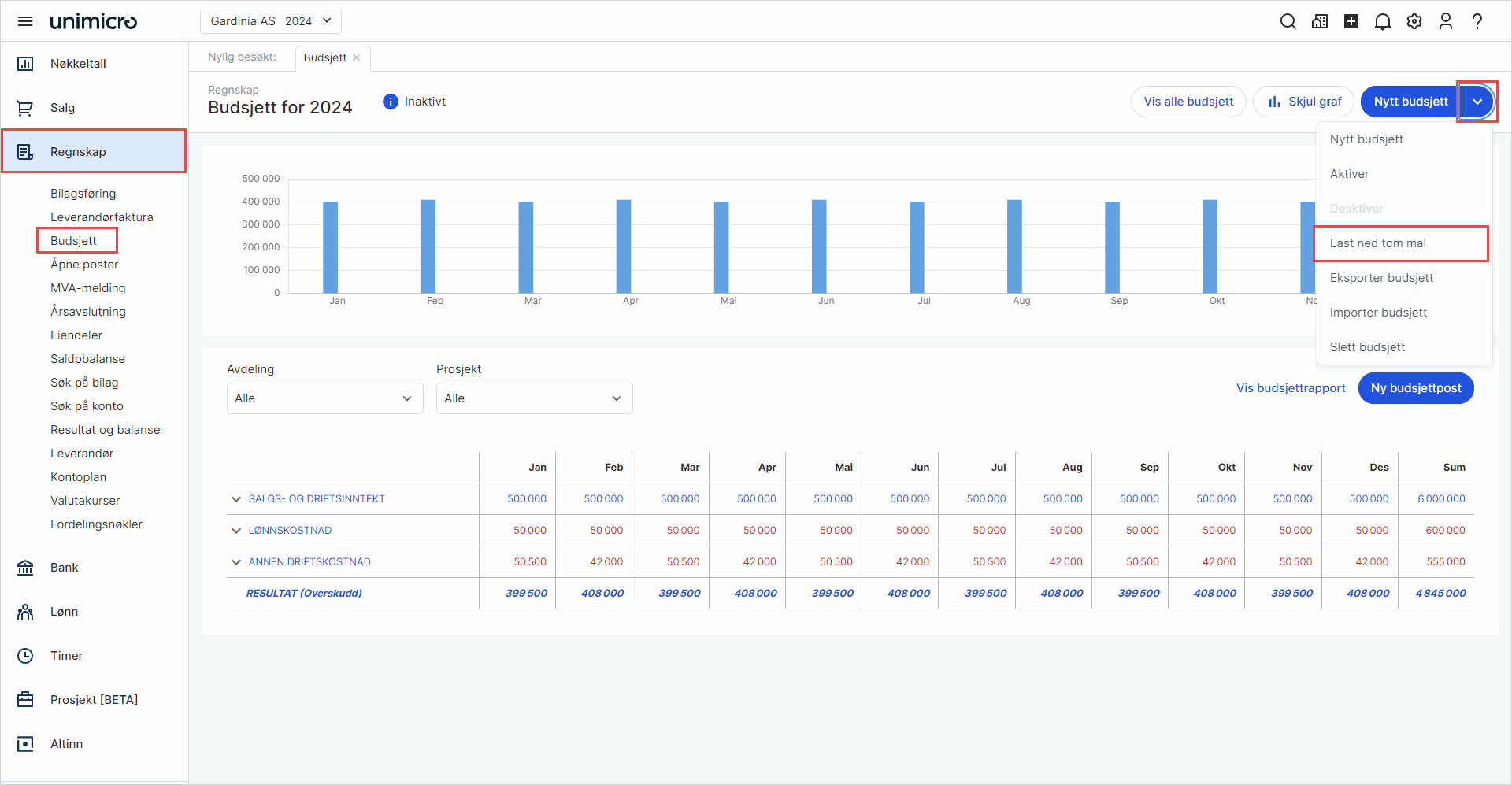Click the Inaktivt info icon
This screenshot has height=785, width=1512.
391,102
